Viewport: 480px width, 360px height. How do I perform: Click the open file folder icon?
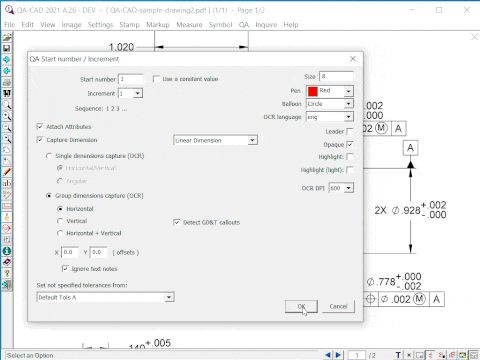click(7, 37)
